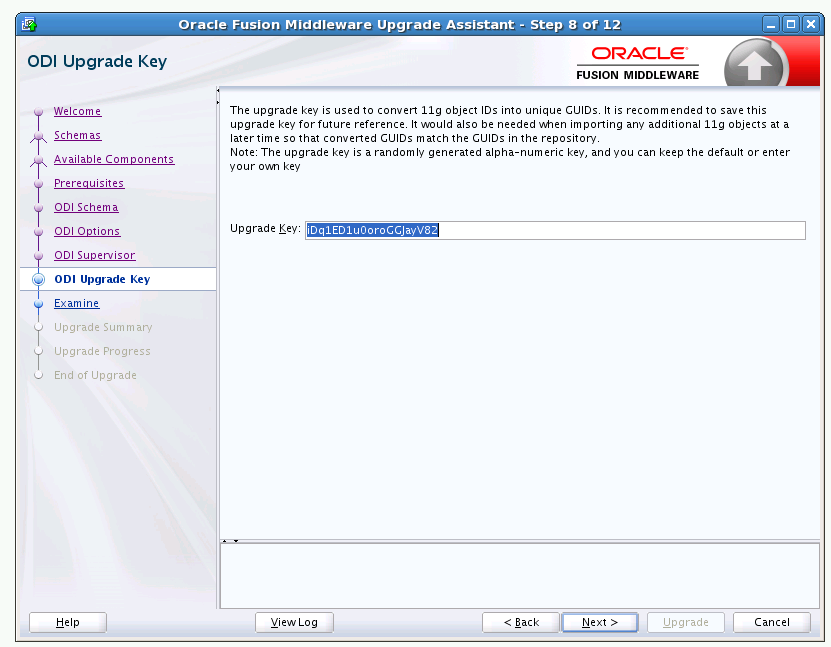Click the ODI Supervisor step bullet icon
This screenshot has height=647, width=831.
(x=38, y=256)
